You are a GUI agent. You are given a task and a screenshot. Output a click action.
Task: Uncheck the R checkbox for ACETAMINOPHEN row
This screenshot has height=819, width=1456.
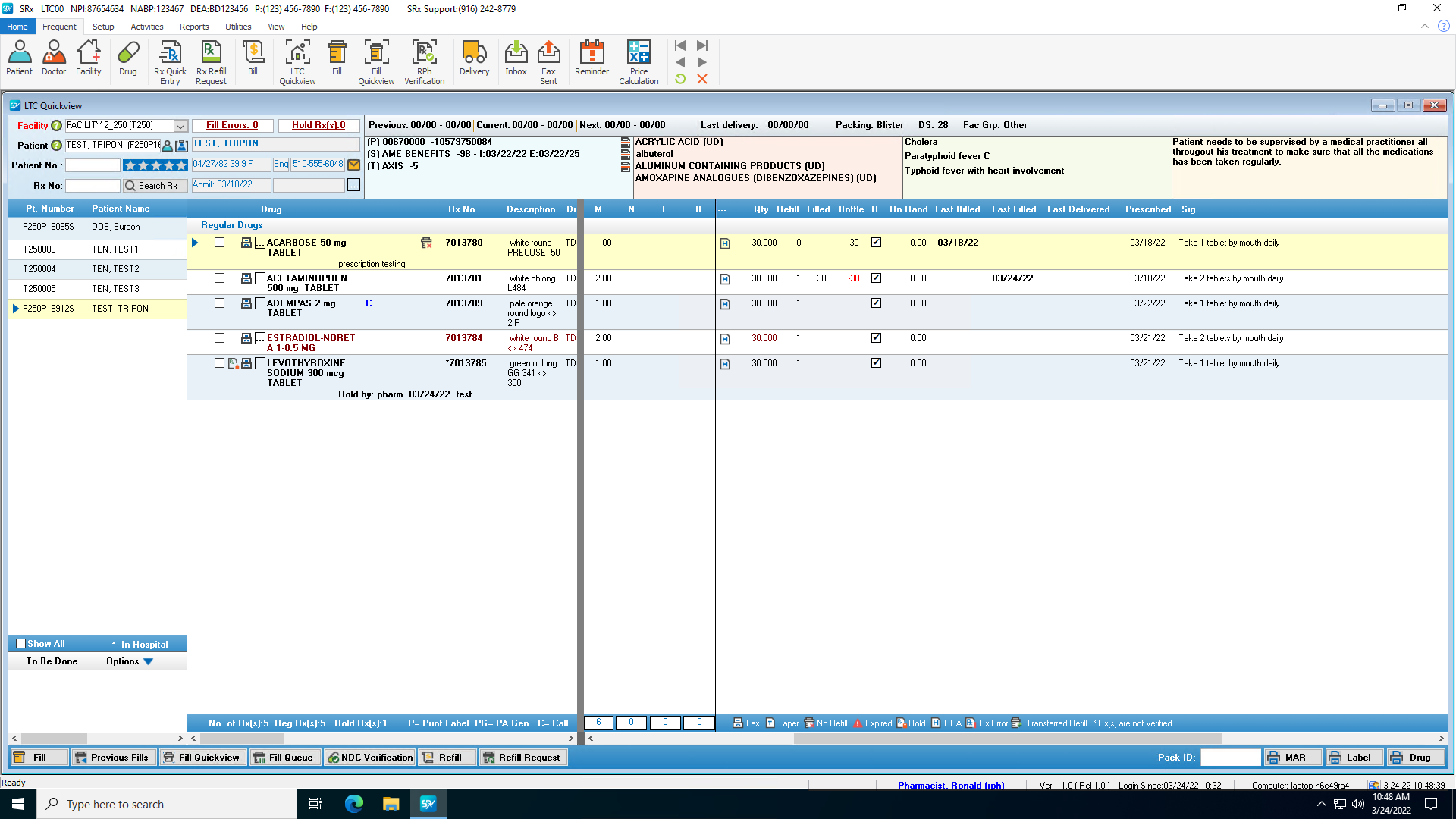876,278
